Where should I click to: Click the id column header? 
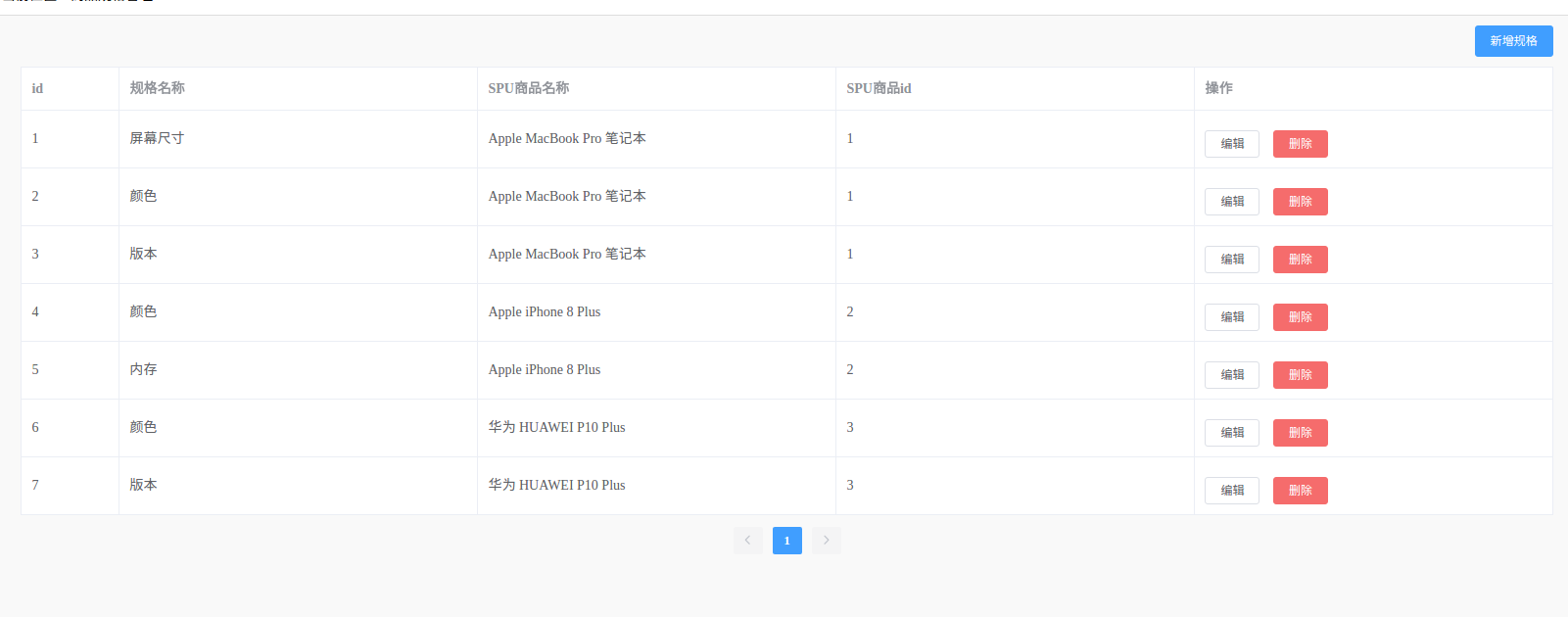(x=71, y=89)
